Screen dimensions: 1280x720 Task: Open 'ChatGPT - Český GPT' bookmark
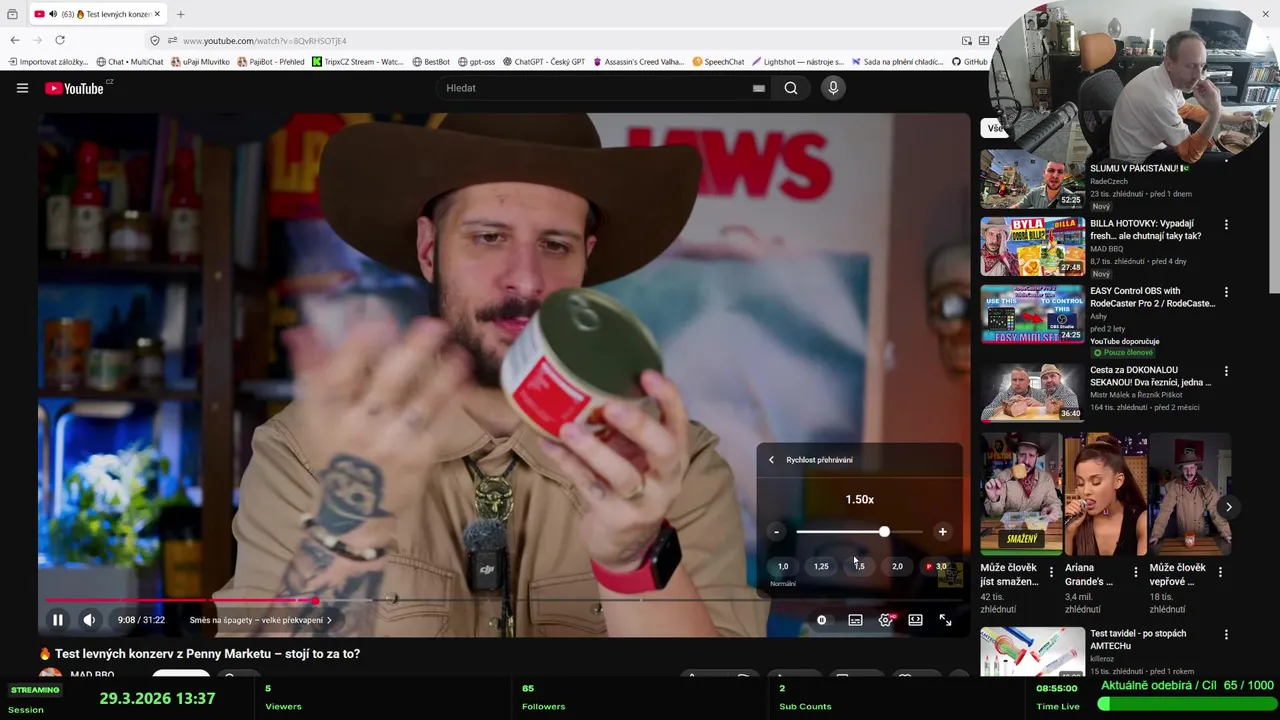pos(544,62)
